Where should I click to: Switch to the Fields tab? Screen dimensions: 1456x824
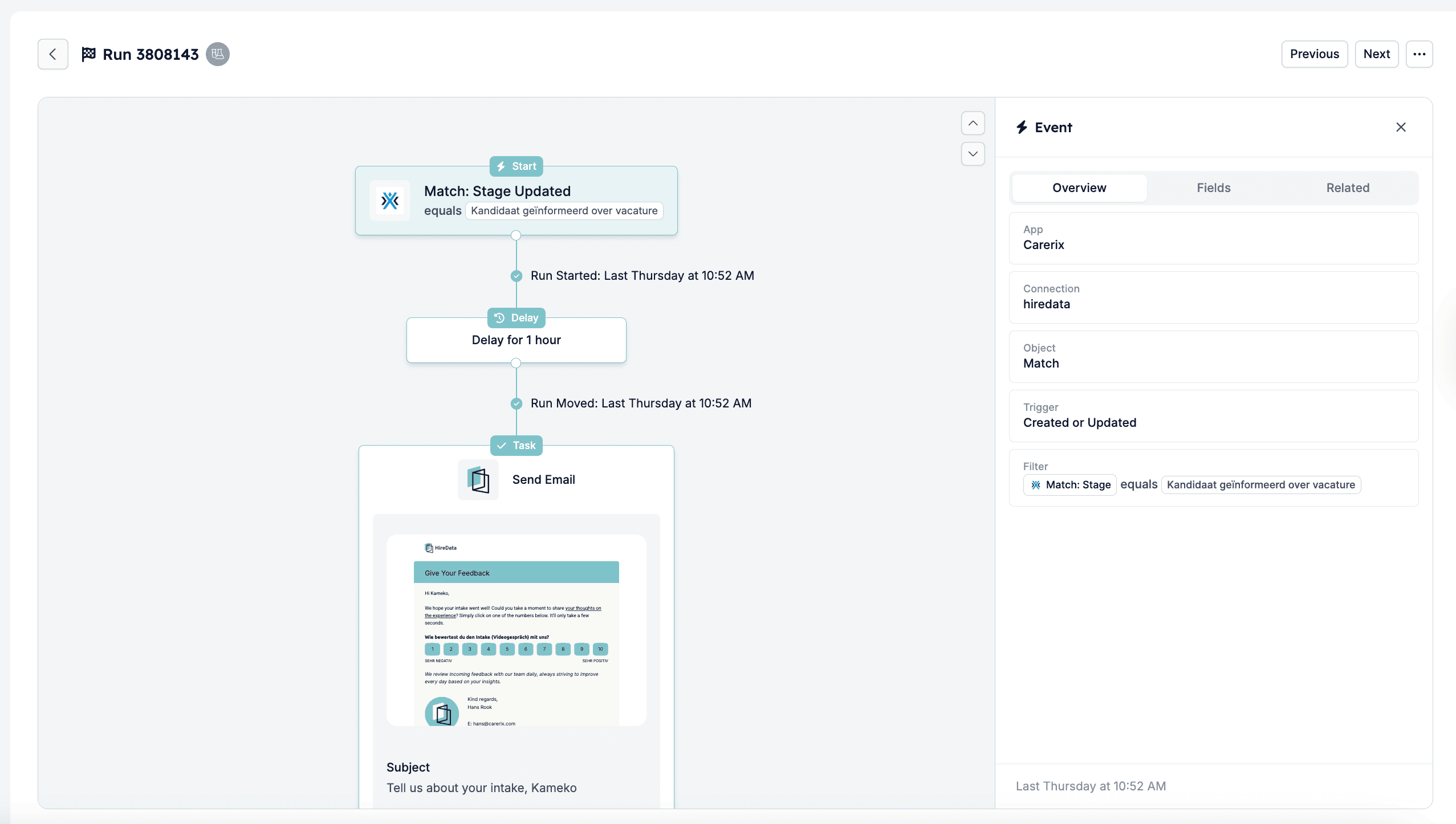1214,188
